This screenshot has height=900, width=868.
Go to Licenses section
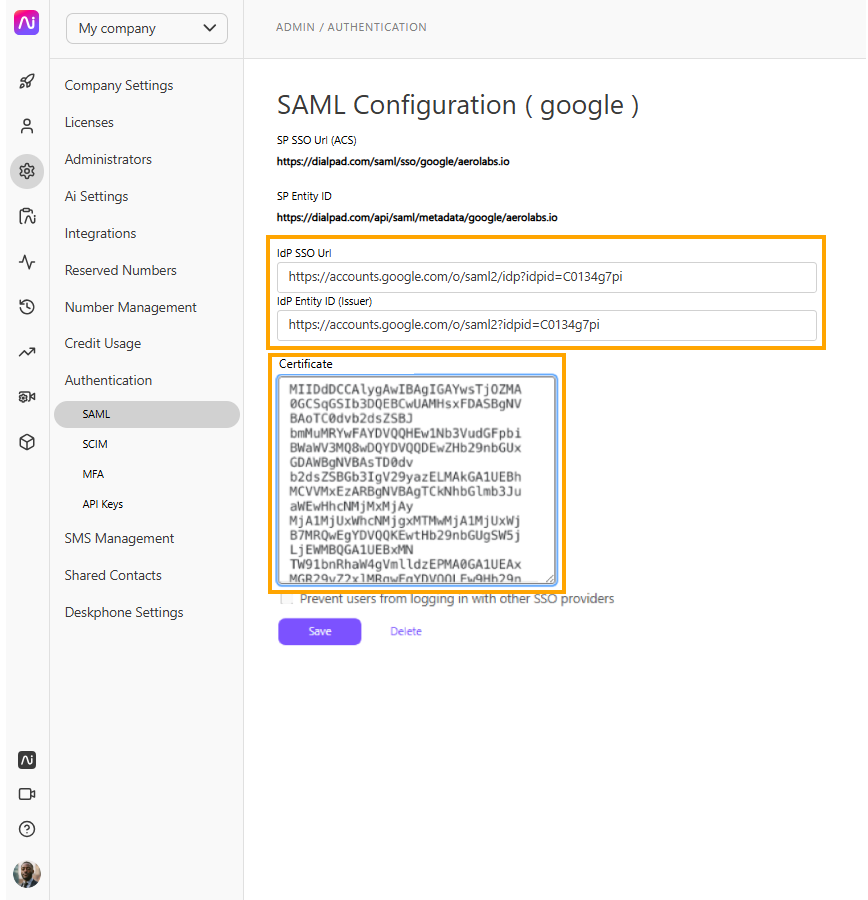(89, 122)
